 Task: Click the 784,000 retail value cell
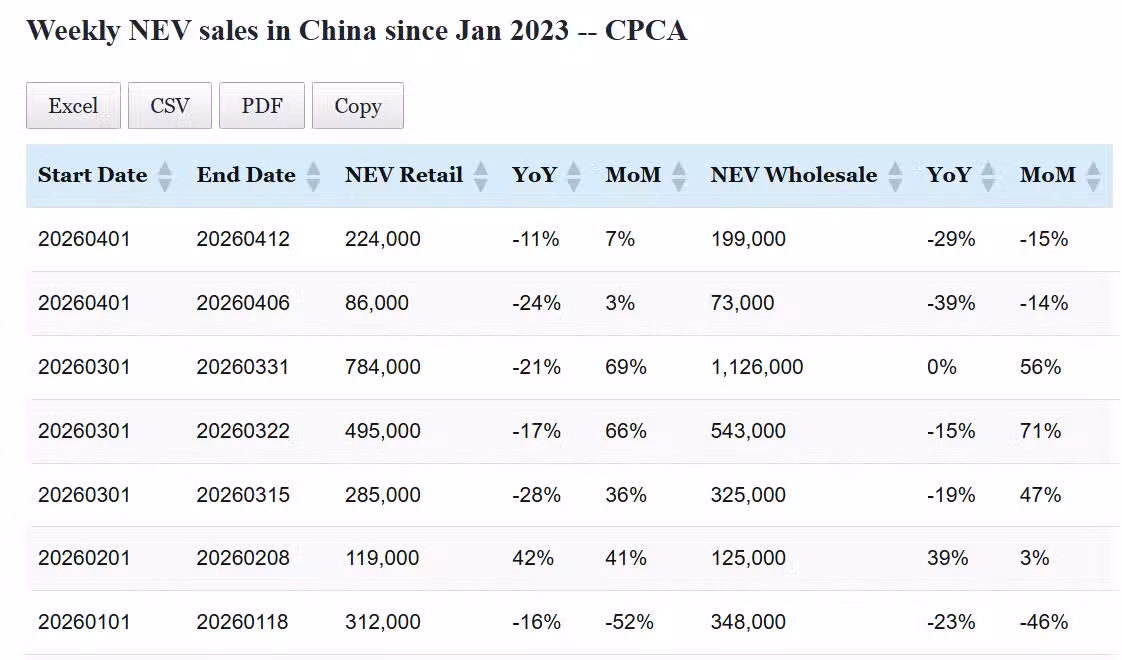(382, 367)
